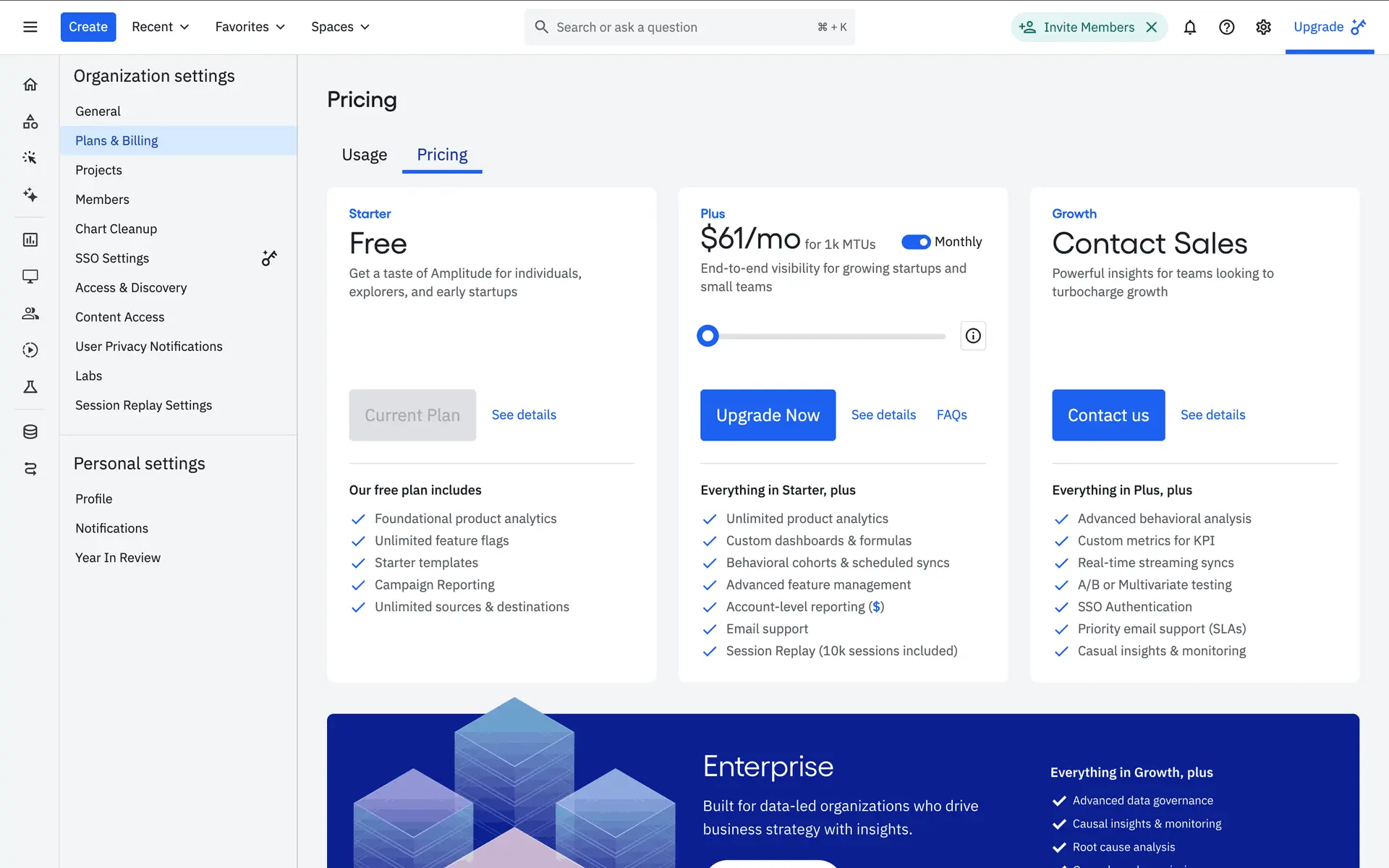Open the Experiment flask icon in the sidebar

click(x=30, y=387)
